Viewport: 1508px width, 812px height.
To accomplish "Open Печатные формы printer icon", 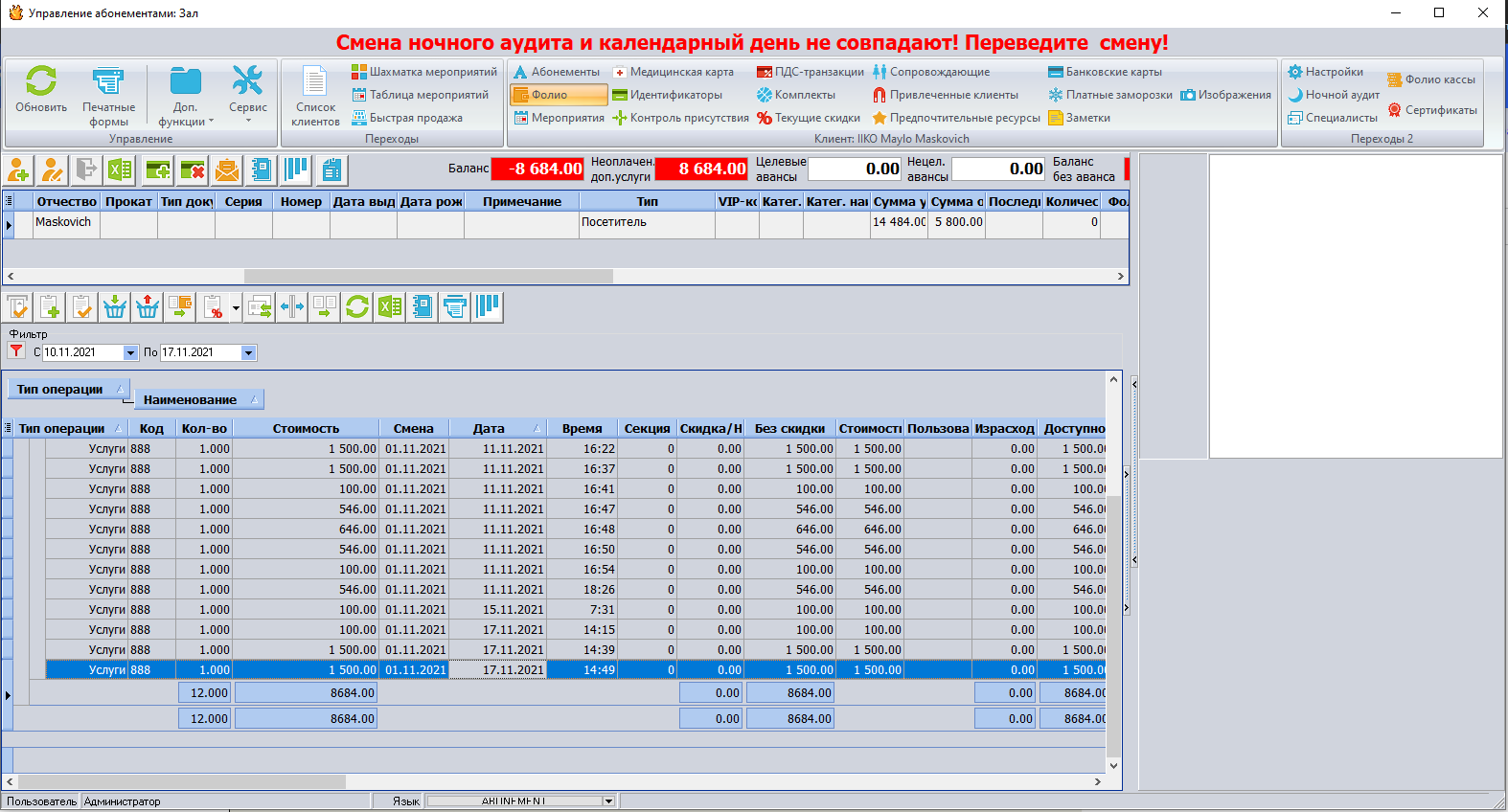I will [x=107, y=81].
